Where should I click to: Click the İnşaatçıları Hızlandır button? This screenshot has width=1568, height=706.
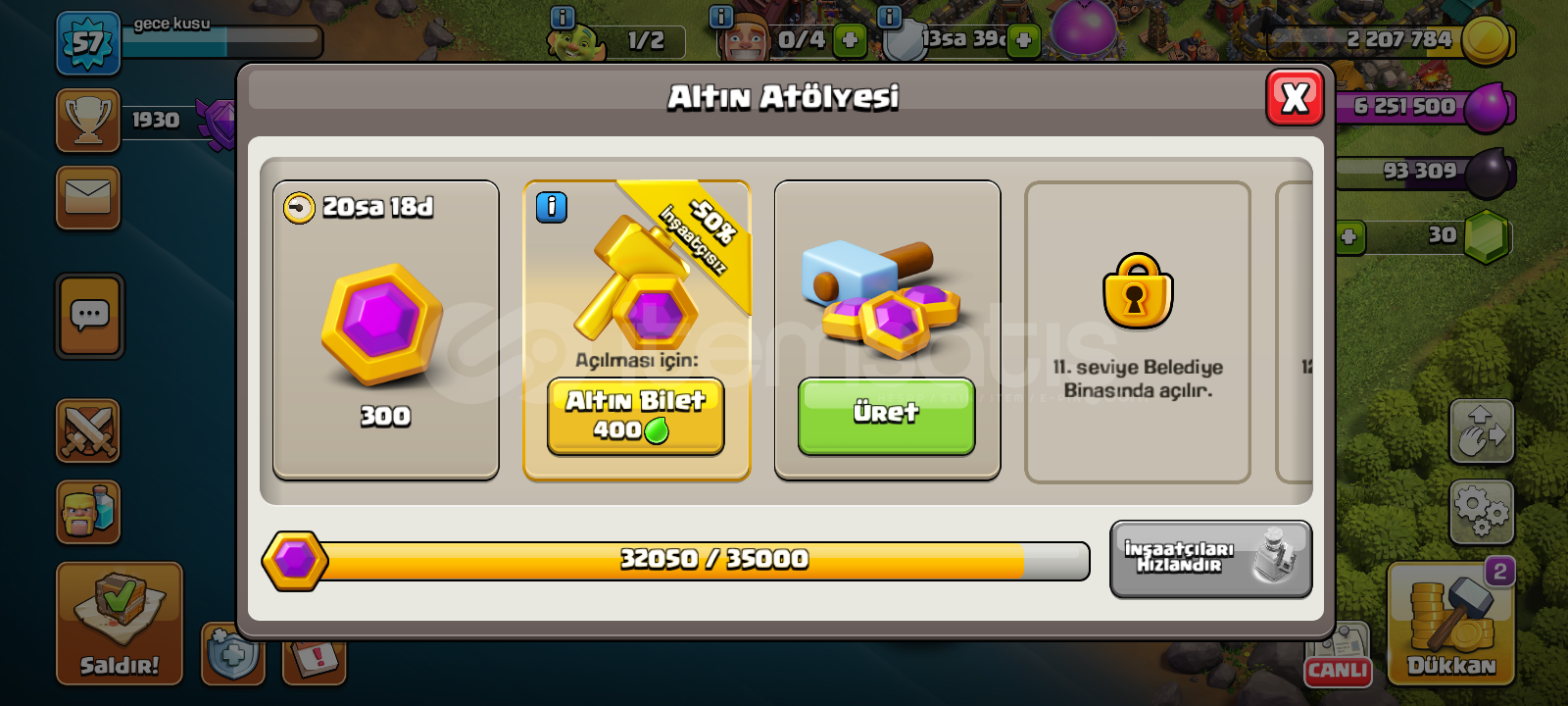coord(1210,559)
